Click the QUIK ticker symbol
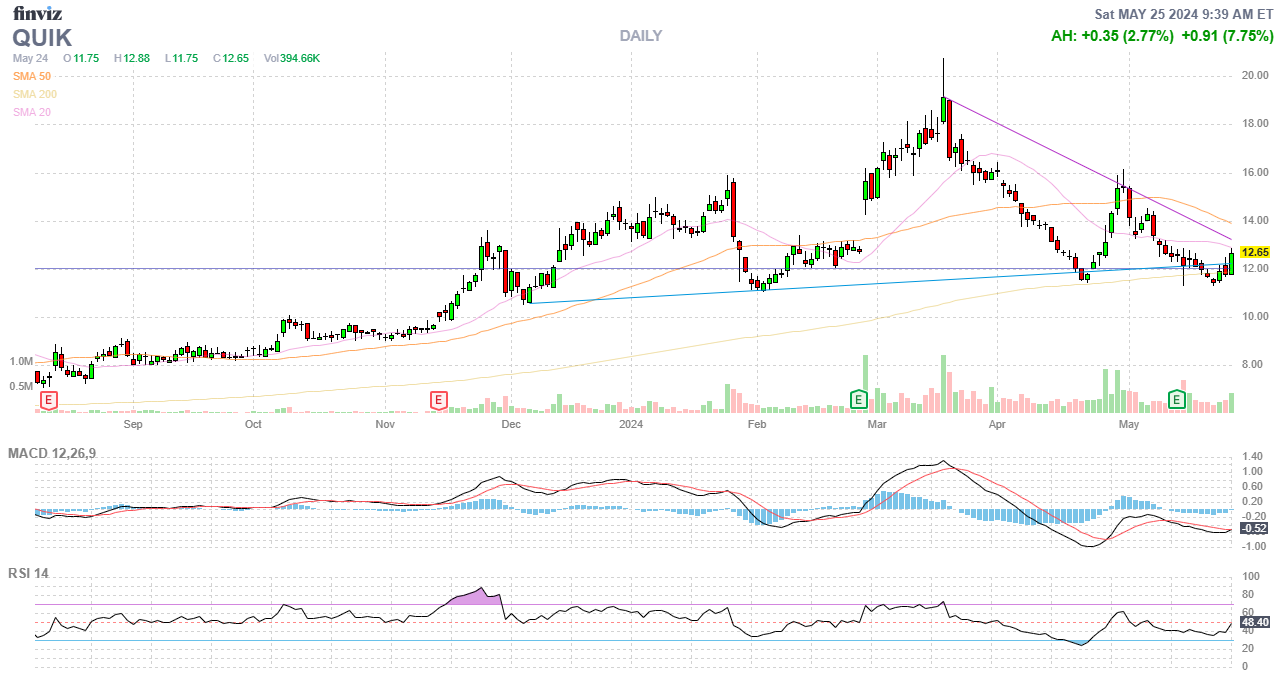Screen dimensions: 1287x682 click(x=42, y=38)
